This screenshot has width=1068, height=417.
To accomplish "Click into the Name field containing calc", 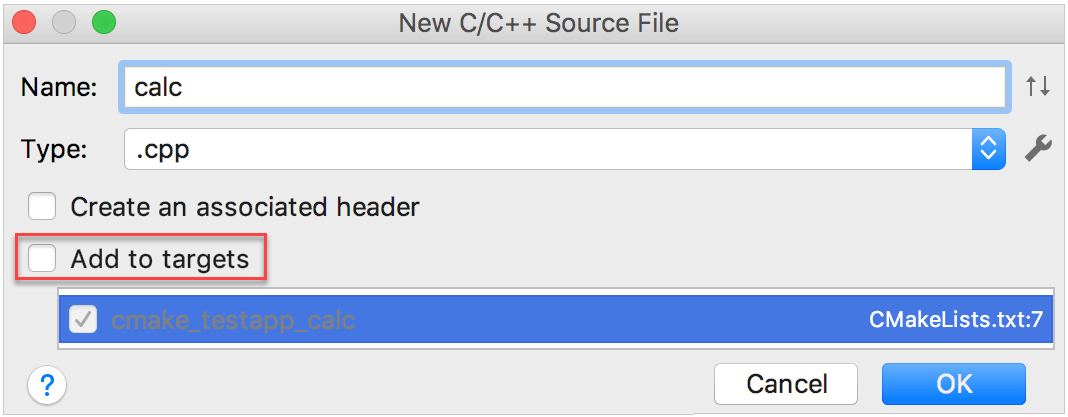I will (563, 87).
